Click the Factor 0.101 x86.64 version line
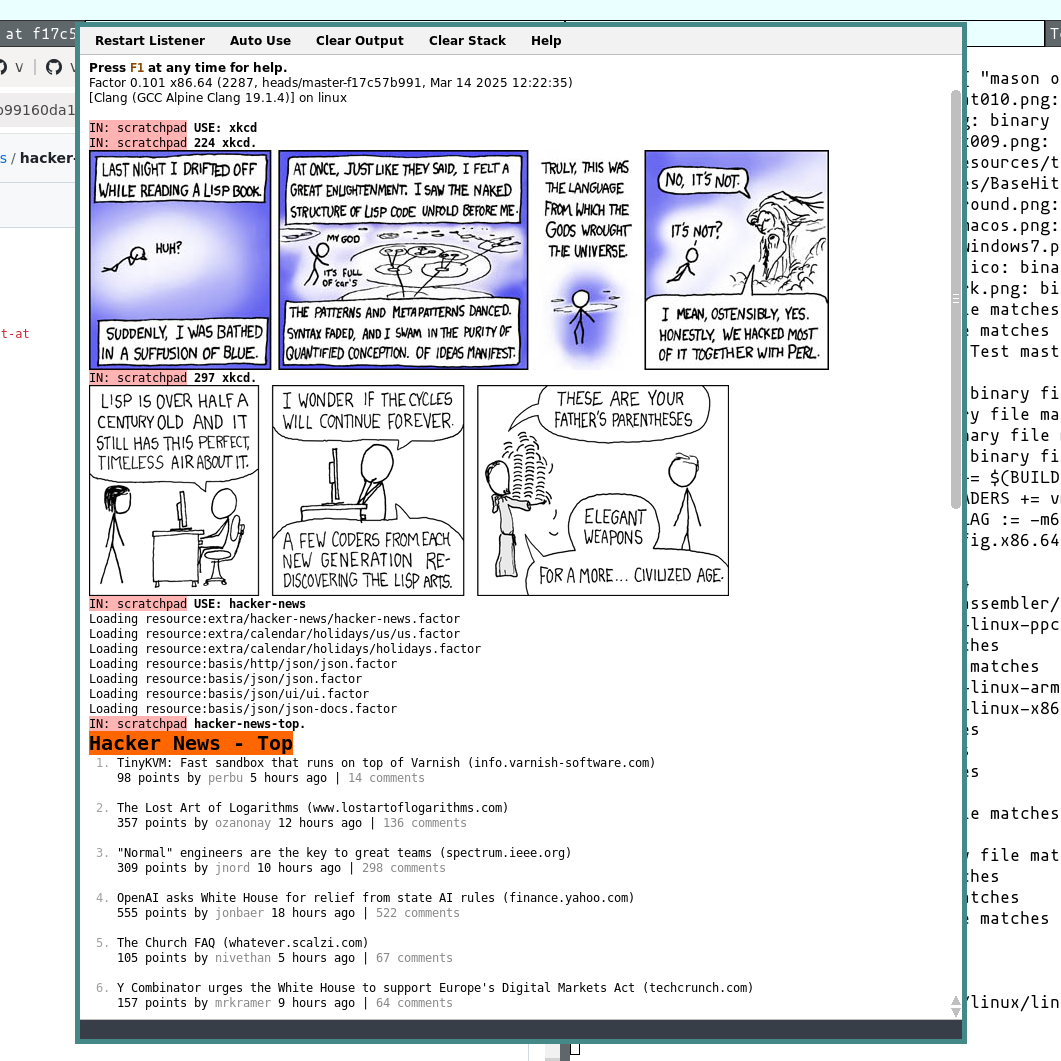 coord(331,83)
